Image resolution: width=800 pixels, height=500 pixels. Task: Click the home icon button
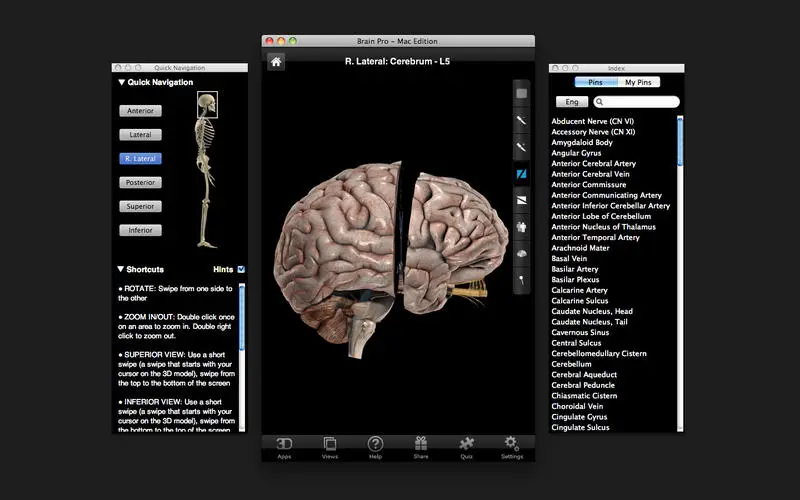(x=276, y=62)
